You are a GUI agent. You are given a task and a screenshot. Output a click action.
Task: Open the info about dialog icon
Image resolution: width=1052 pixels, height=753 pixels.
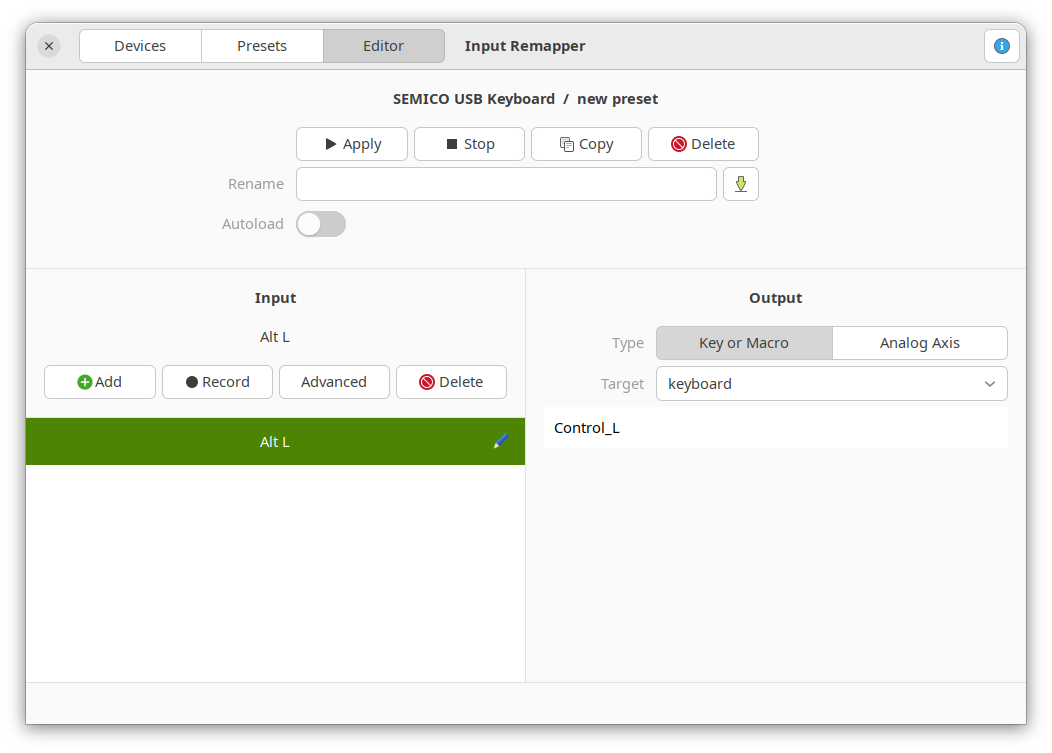click(1002, 46)
